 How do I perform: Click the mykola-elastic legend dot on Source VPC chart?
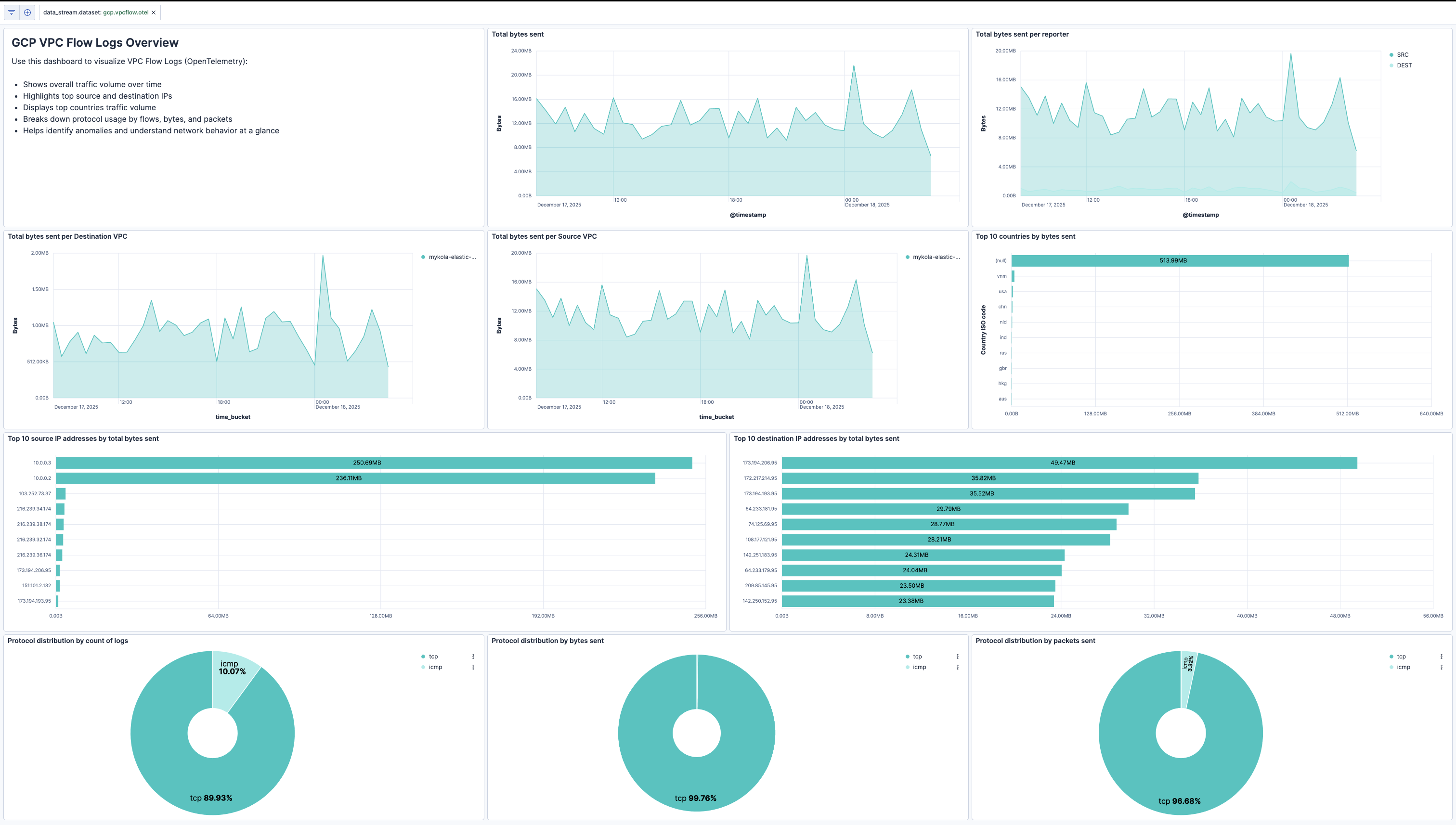(x=908, y=257)
